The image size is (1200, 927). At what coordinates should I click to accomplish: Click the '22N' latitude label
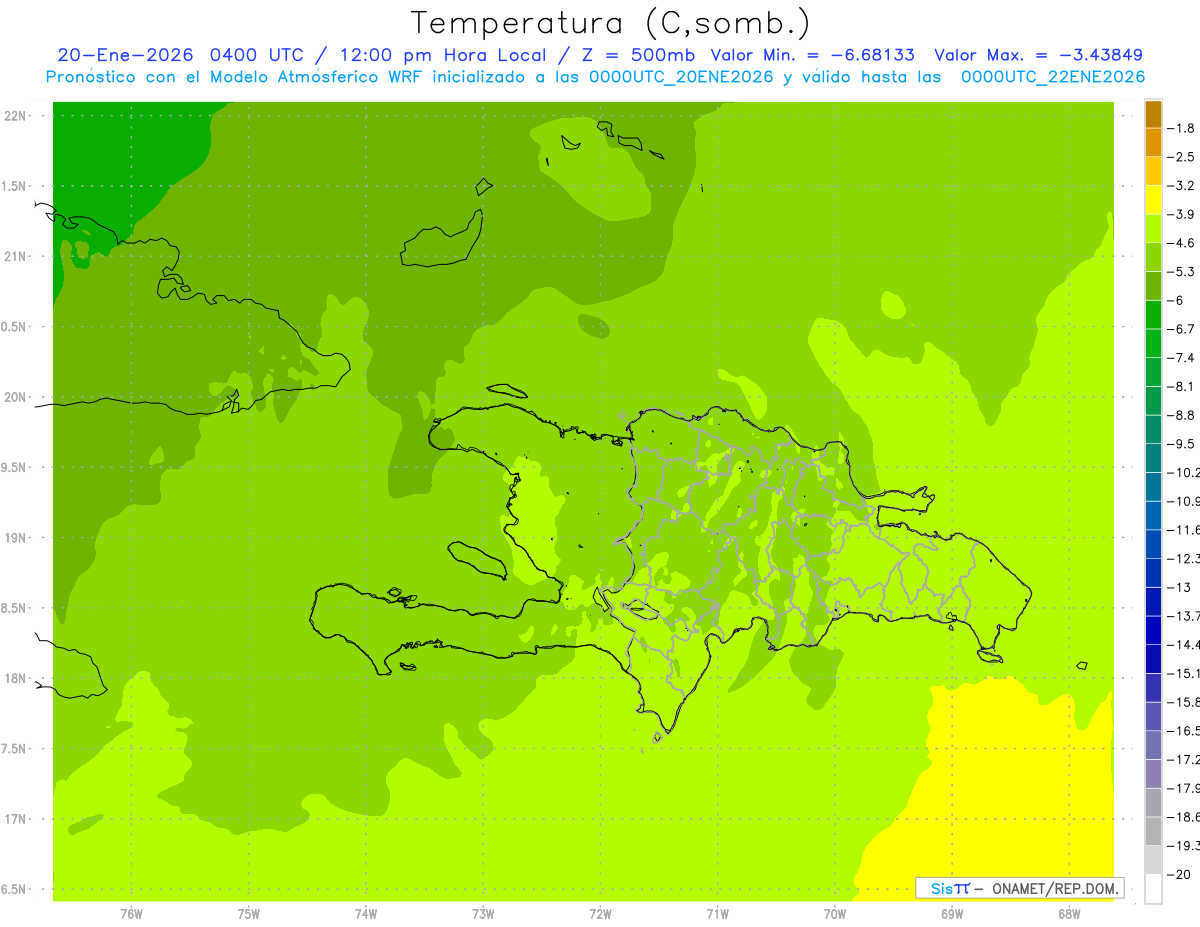(x=15, y=116)
